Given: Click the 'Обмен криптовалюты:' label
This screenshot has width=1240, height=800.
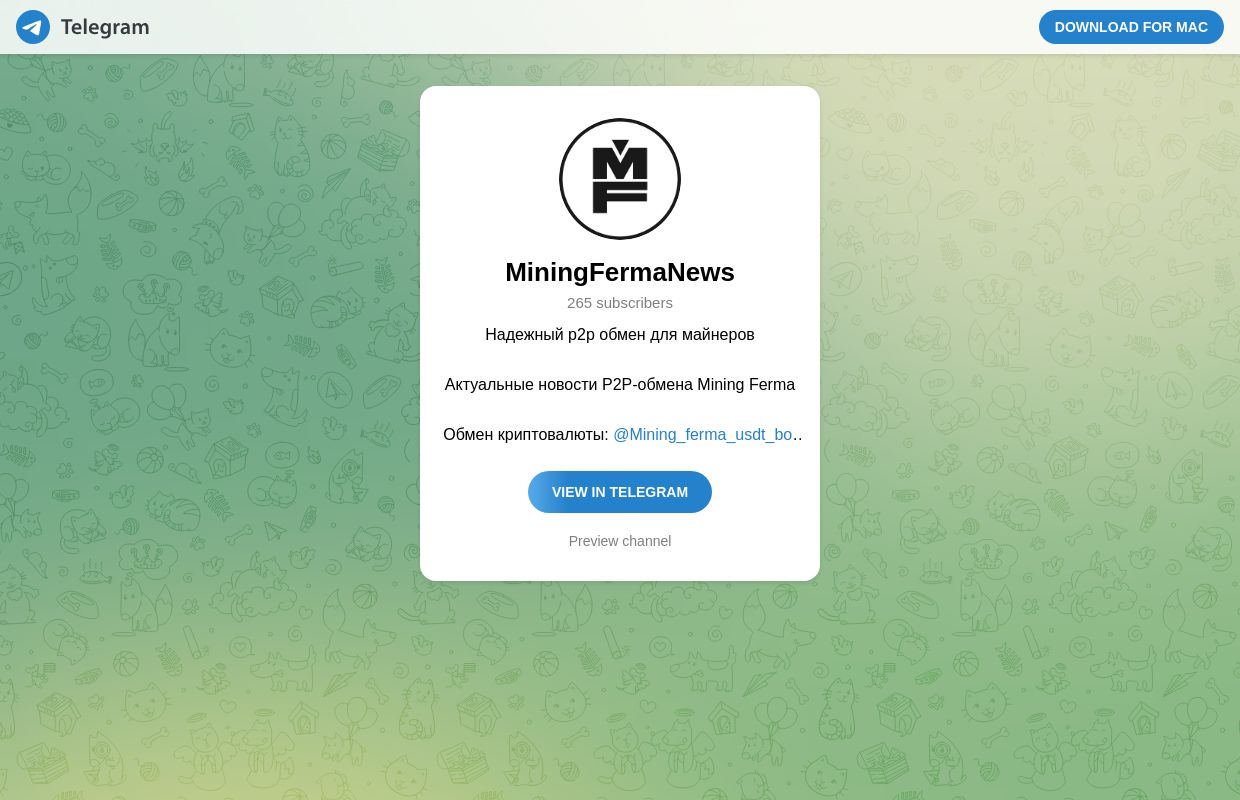Looking at the screenshot, I should 526,435.
